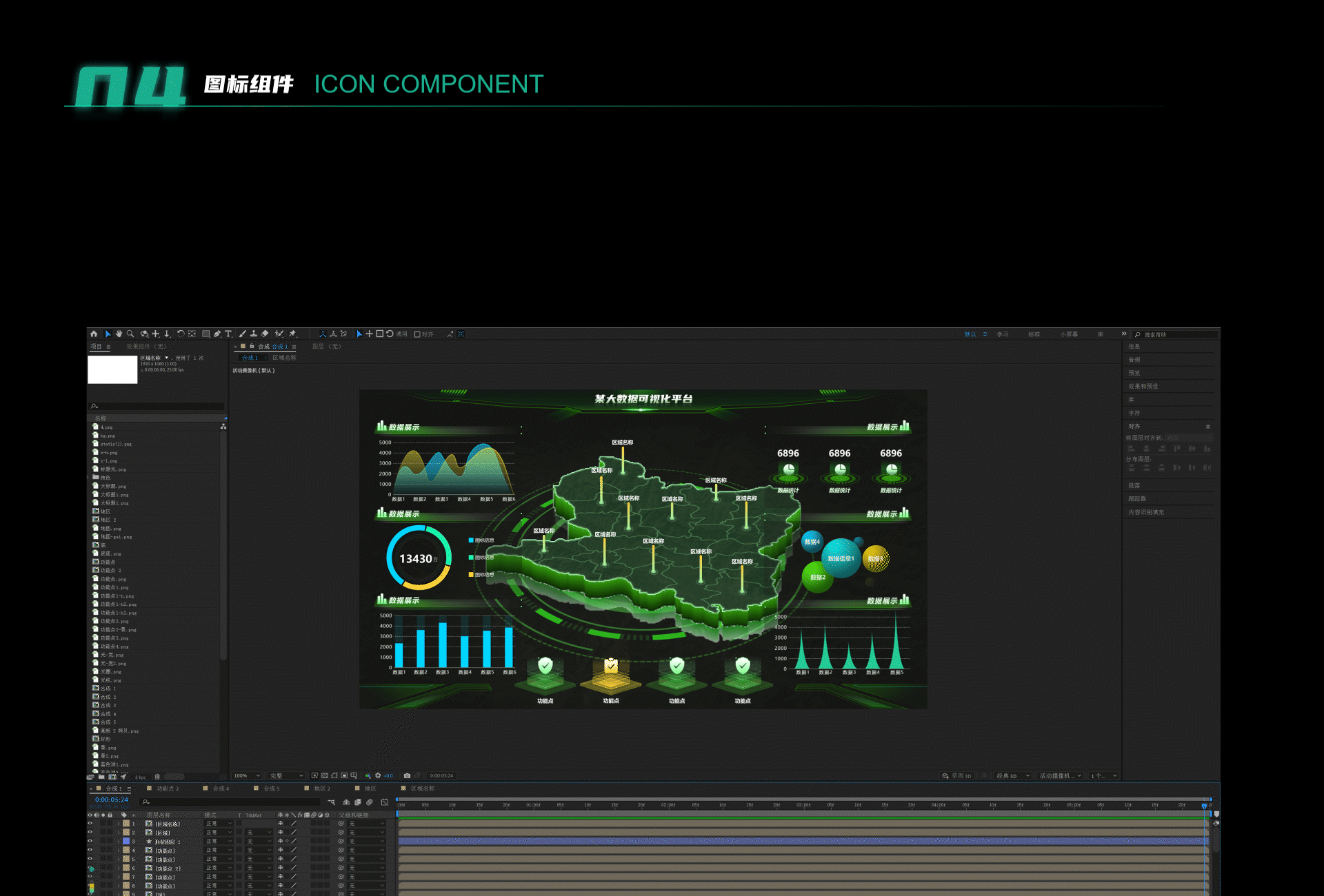Select the Zoom magnifier tool
Viewport: 1324px width, 896px height.
(130, 334)
